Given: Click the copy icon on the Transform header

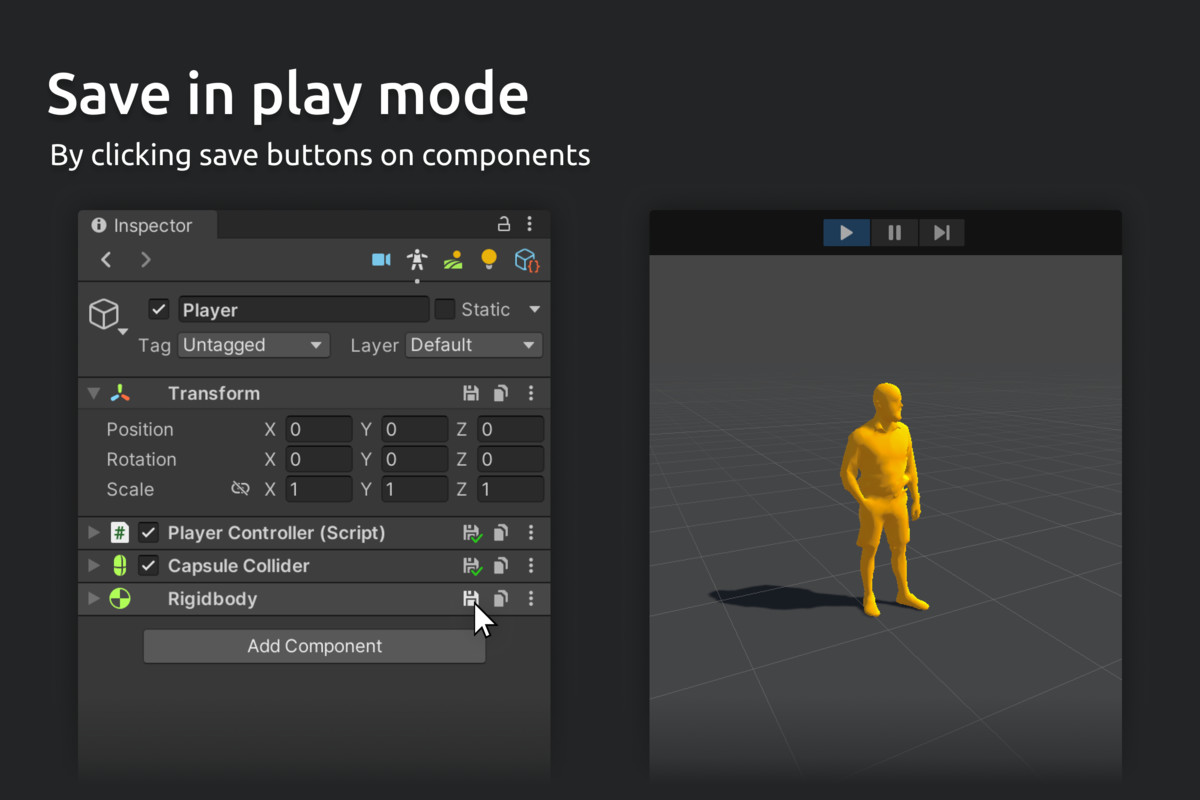Looking at the screenshot, I should (x=501, y=393).
